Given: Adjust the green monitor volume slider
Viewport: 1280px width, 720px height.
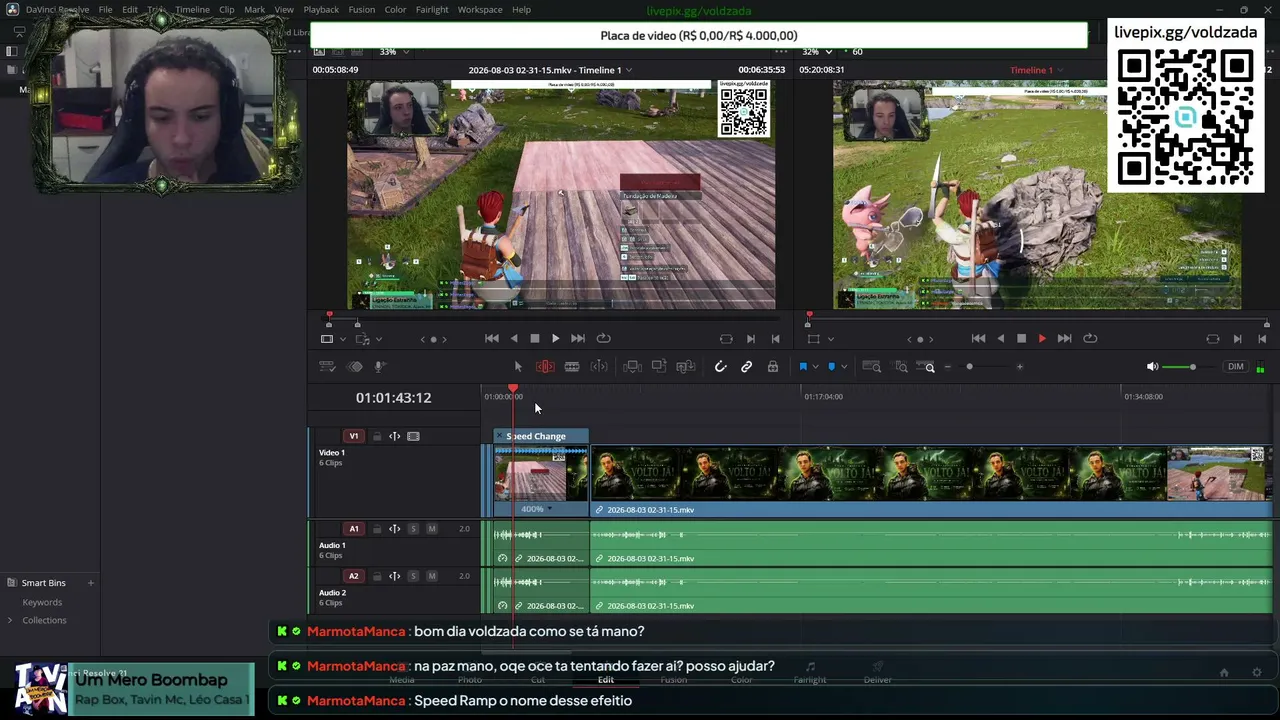Looking at the screenshot, I should pos(1190,367).
